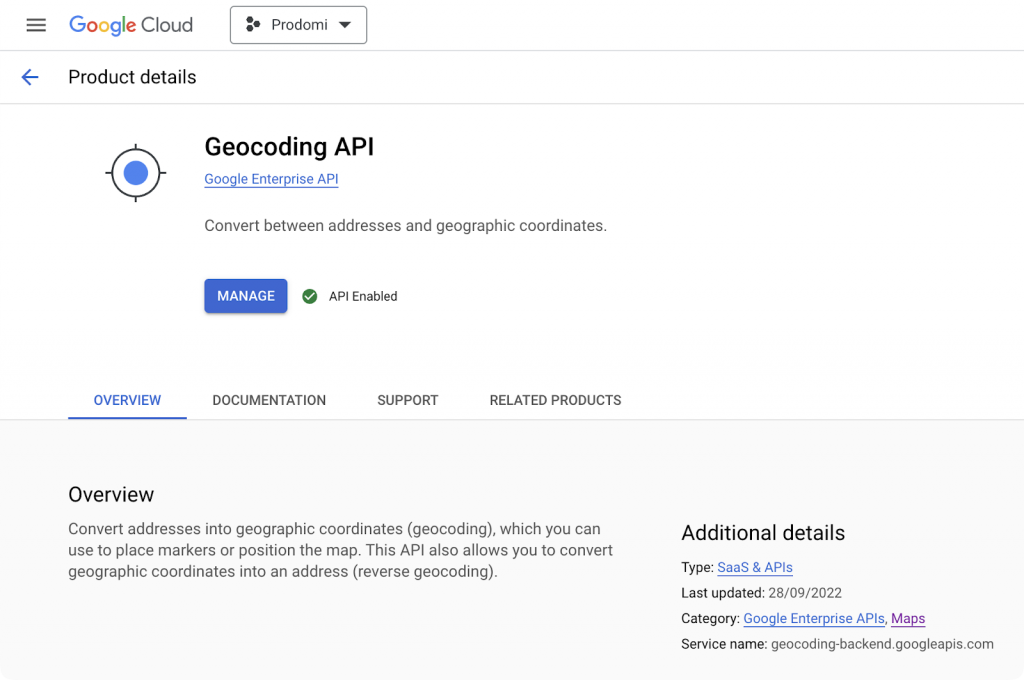Click the green API Enabled checkmark icon
The image size is (1024, 680).
(310, 297)
